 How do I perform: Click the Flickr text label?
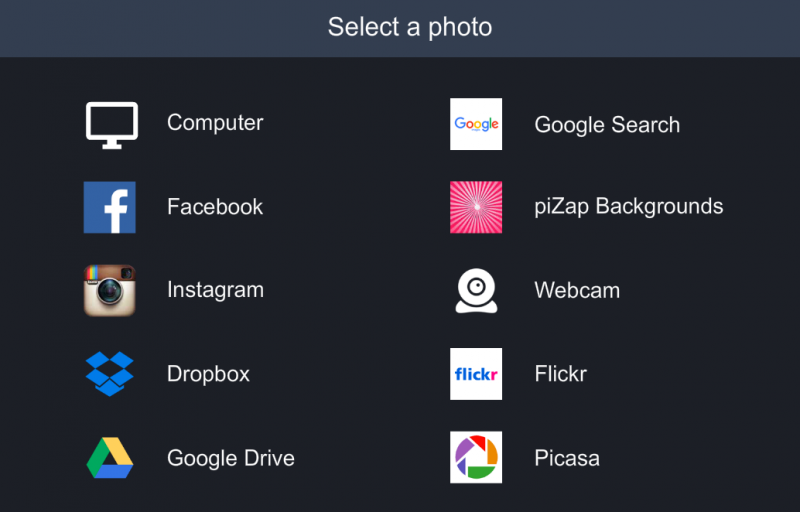click(x=561, y=374)
